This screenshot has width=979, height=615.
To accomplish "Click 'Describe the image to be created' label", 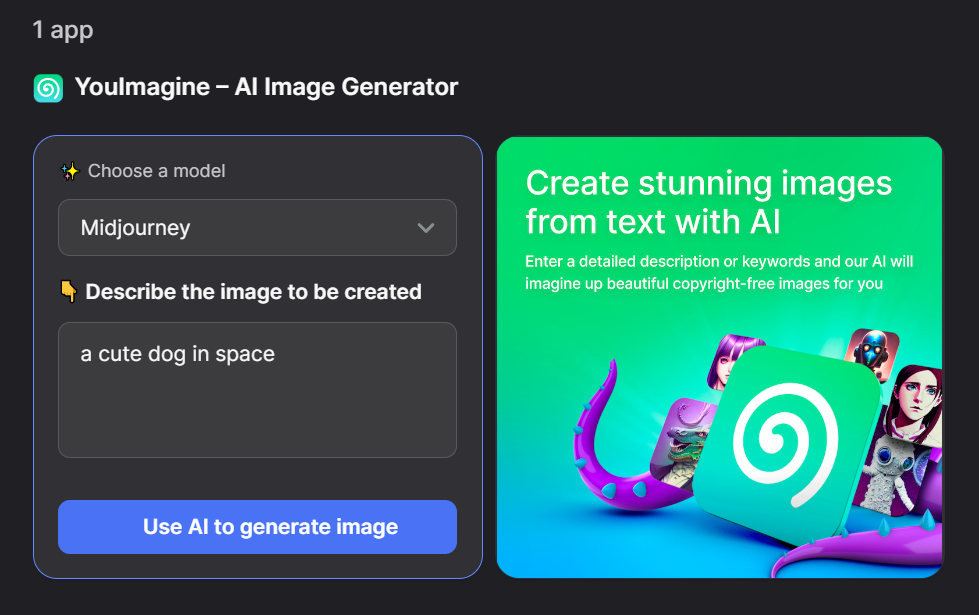I will pyautogui.click(x=253, y=292).
